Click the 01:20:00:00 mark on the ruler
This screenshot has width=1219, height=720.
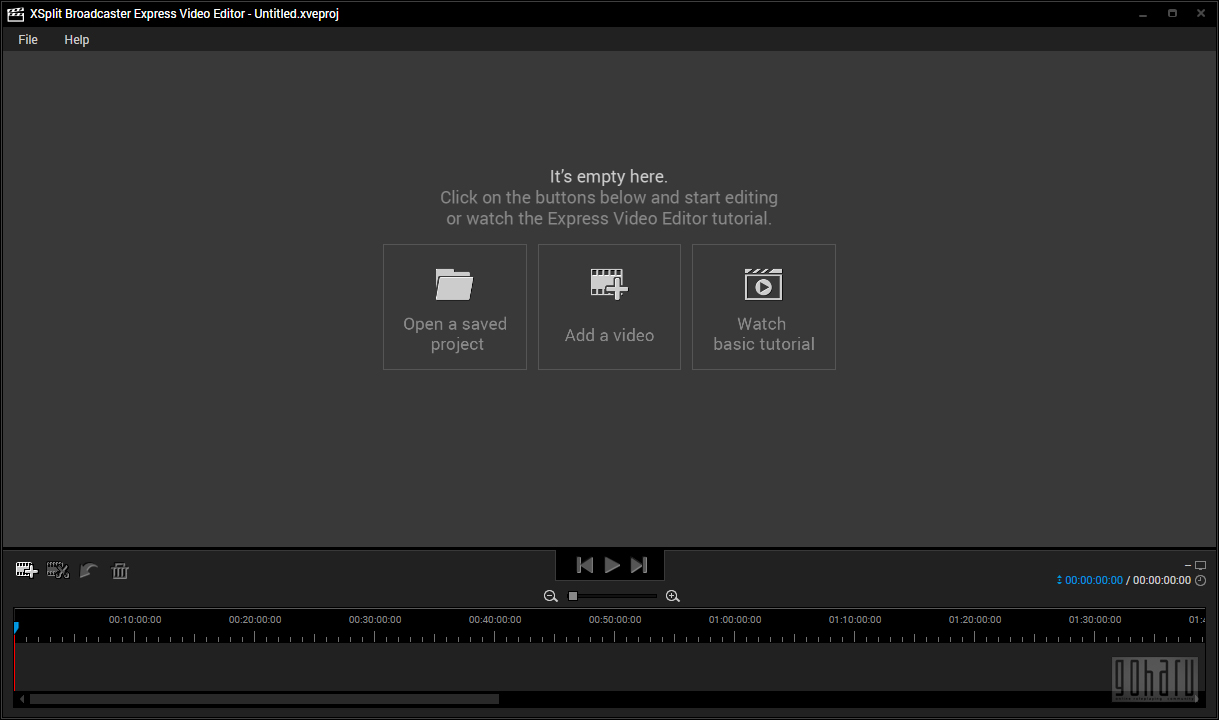coord(975,620)
